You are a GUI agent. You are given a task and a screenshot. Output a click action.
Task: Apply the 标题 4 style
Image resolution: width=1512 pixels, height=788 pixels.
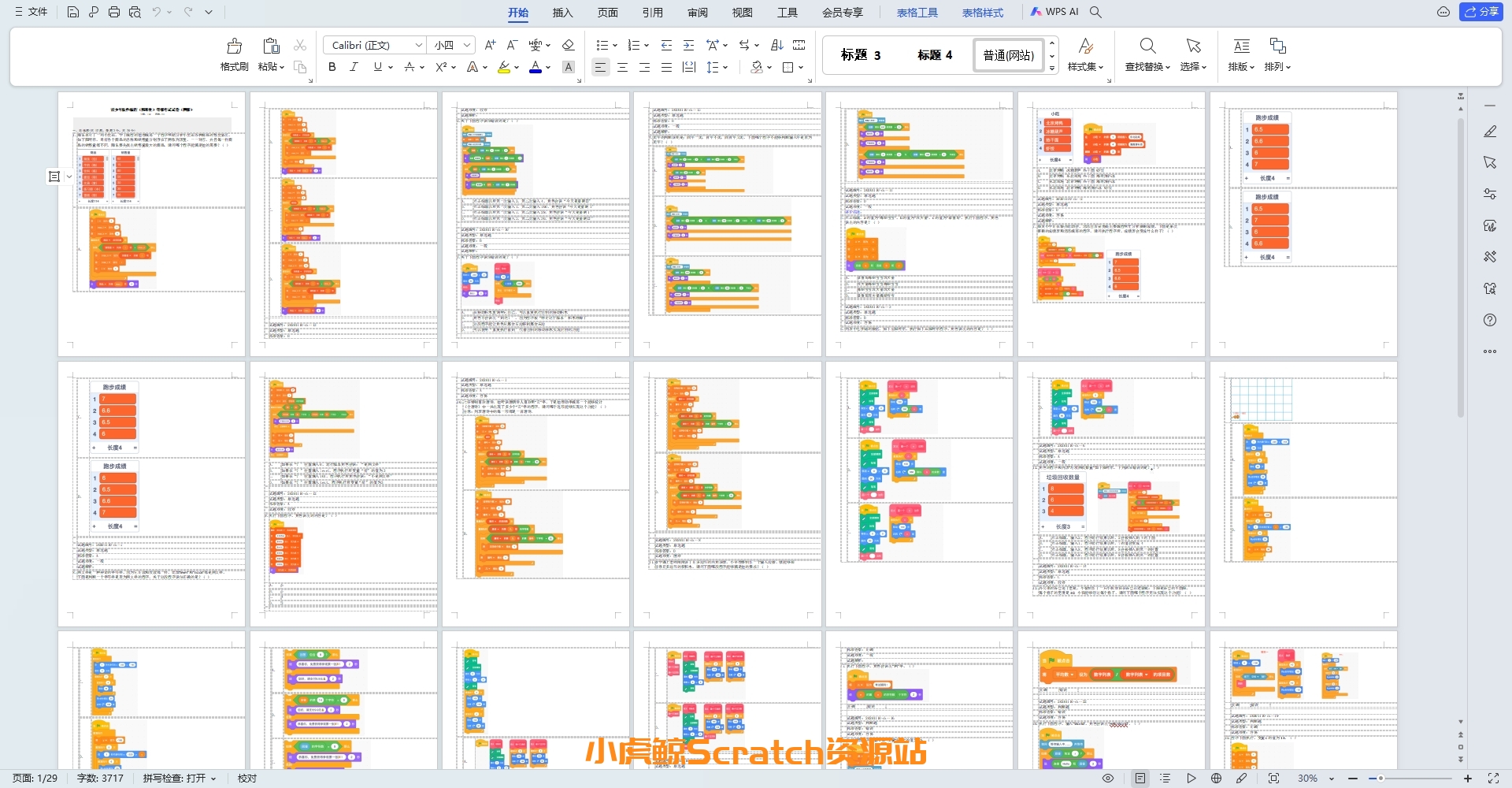tap(935, 55)
